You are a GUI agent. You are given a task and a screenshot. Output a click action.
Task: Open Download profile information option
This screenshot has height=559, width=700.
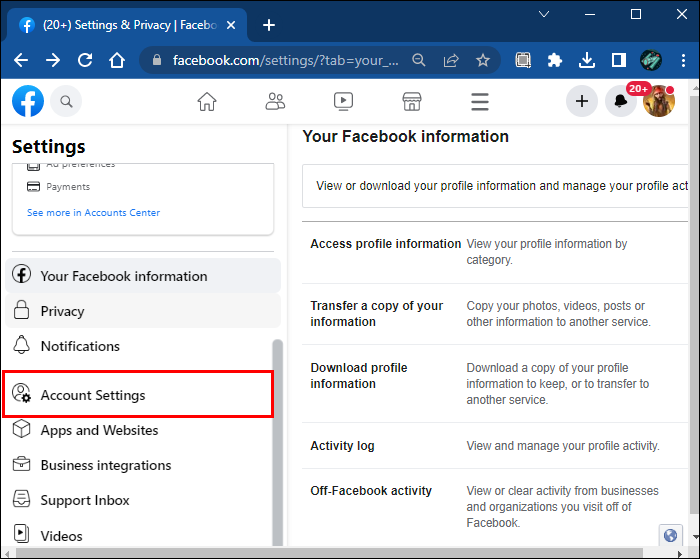pyautogui.click(x=358, y=376)
